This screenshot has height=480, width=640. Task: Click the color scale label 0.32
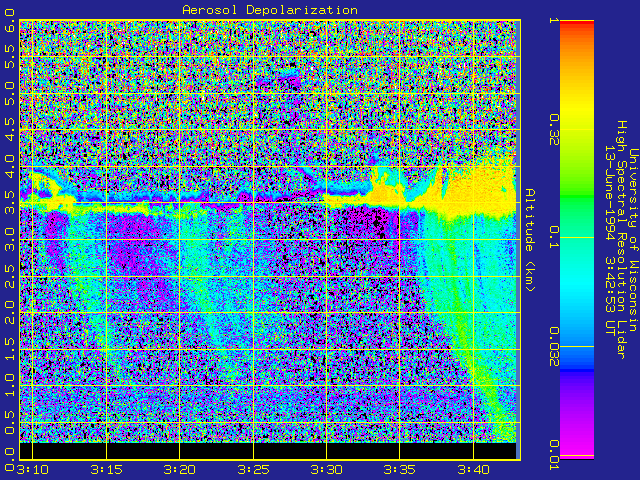554,130
